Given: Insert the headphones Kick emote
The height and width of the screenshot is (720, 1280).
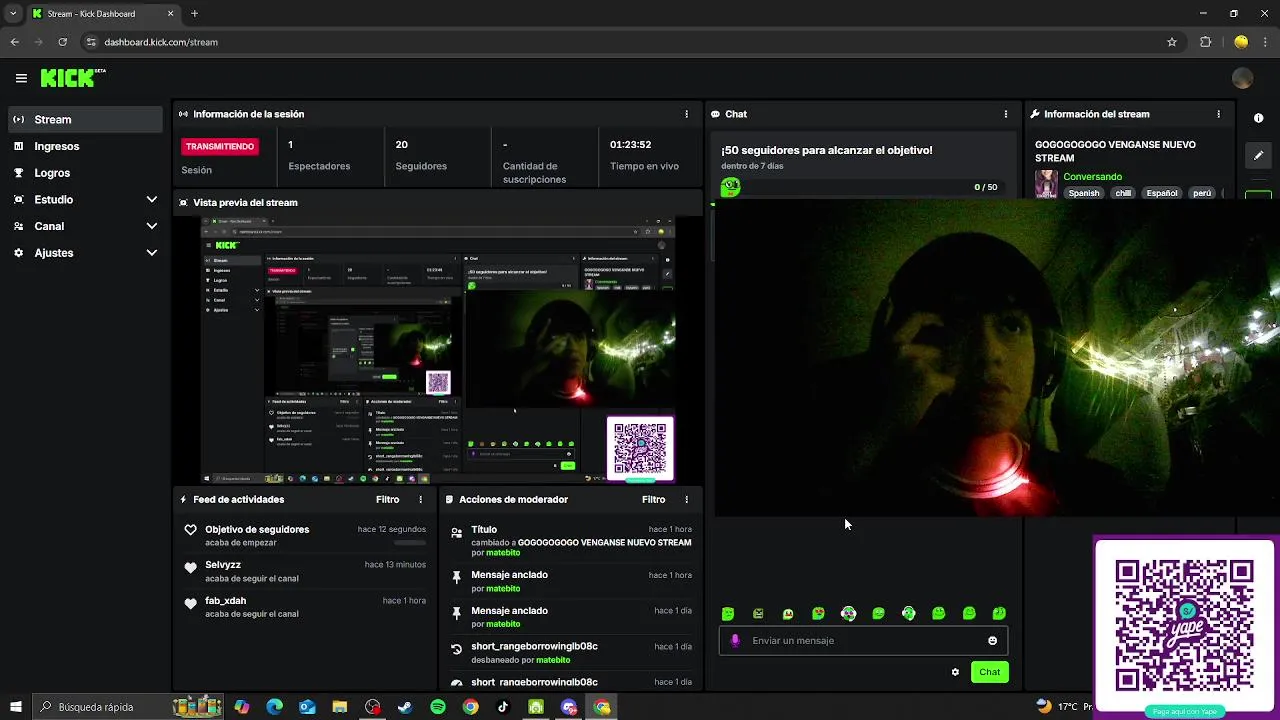Looking at the screenshot, I should 908,613.
